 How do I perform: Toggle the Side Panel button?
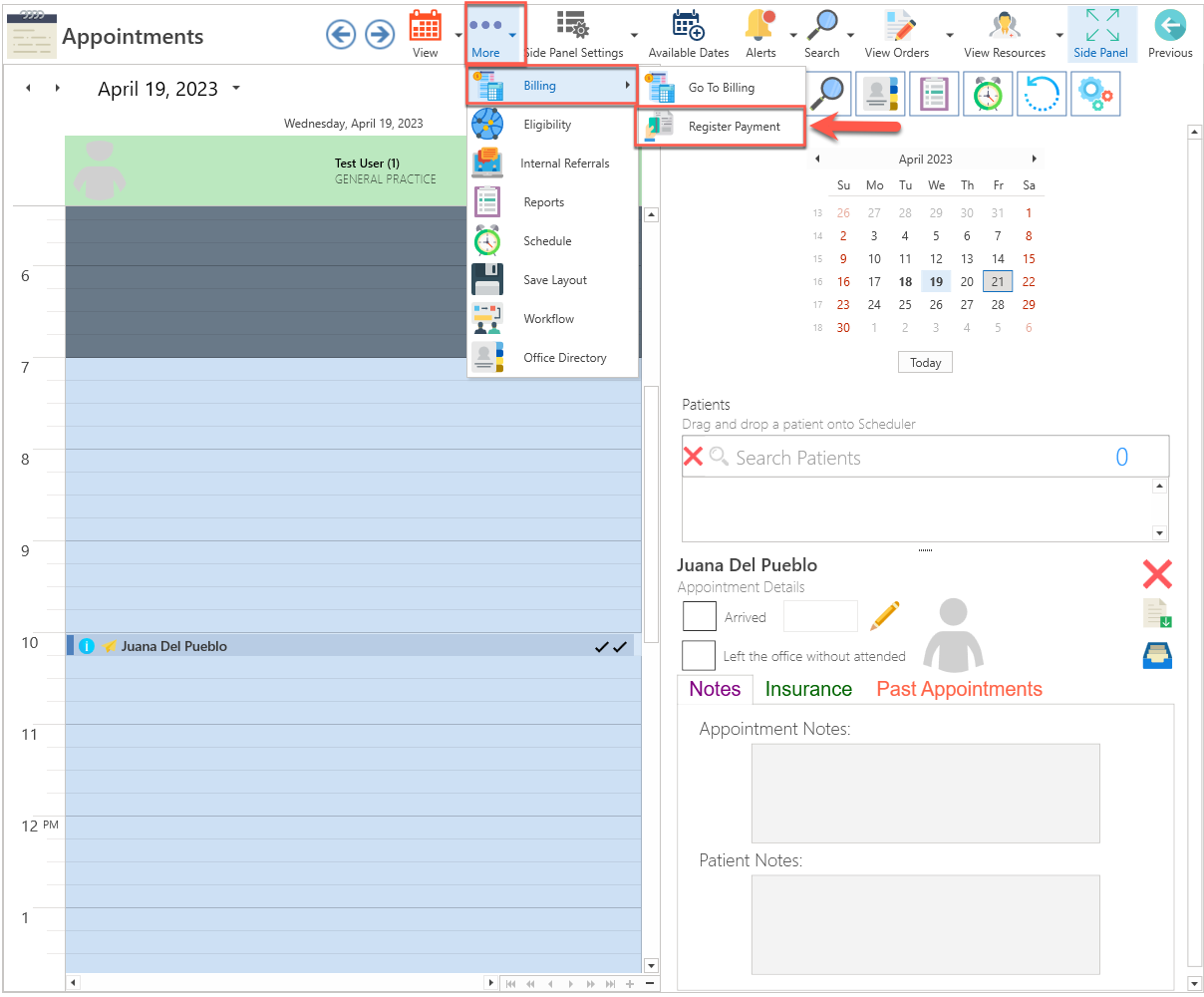click(1101, 35)
